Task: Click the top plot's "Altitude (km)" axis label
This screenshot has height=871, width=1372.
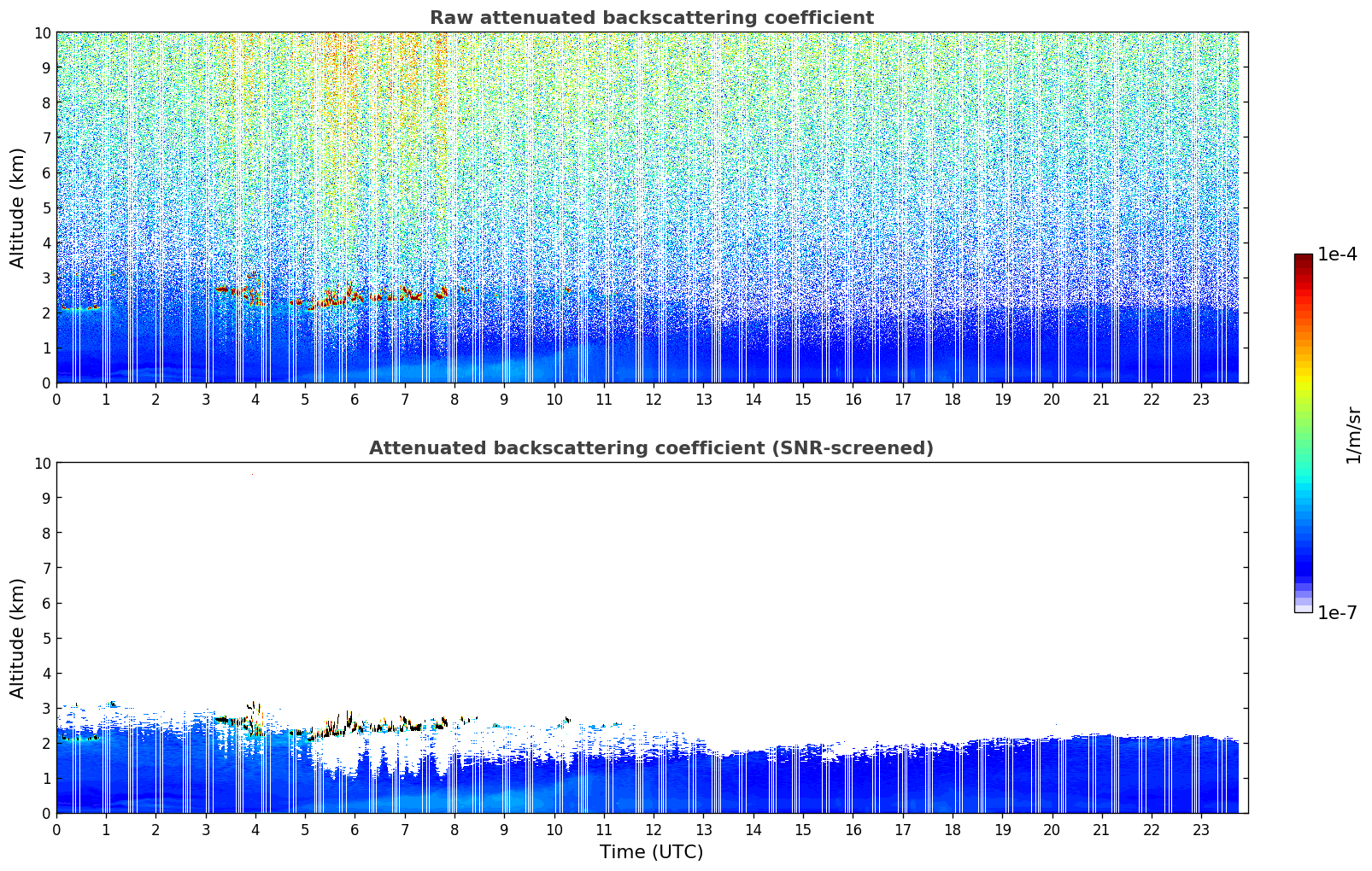Action: (18, 208)
